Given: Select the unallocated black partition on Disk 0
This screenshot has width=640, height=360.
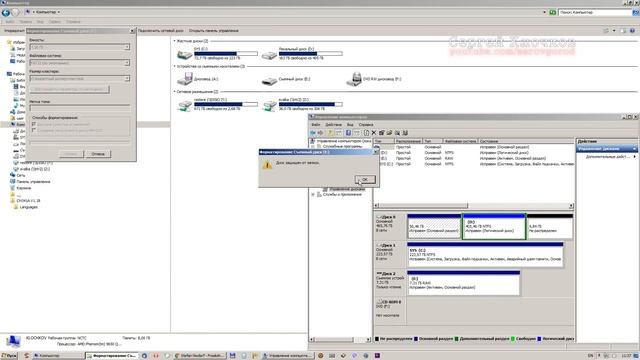Looking at the screenshot, I should (549, 226).
